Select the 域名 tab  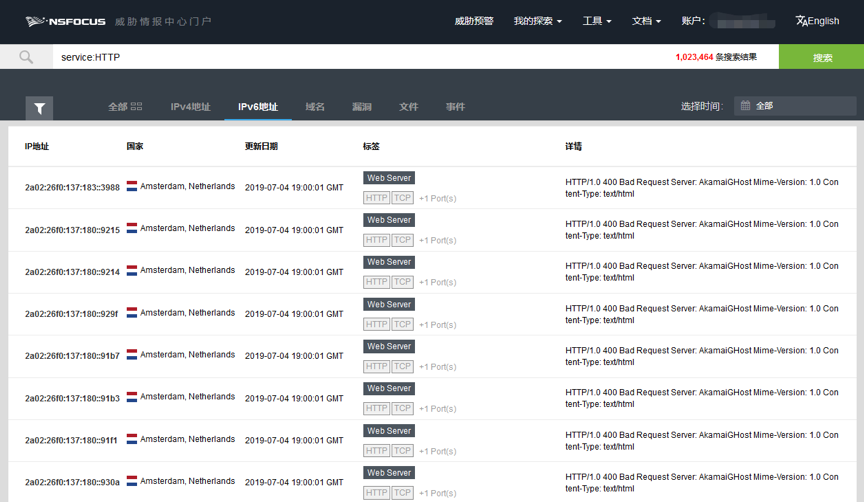click(315, 107)
